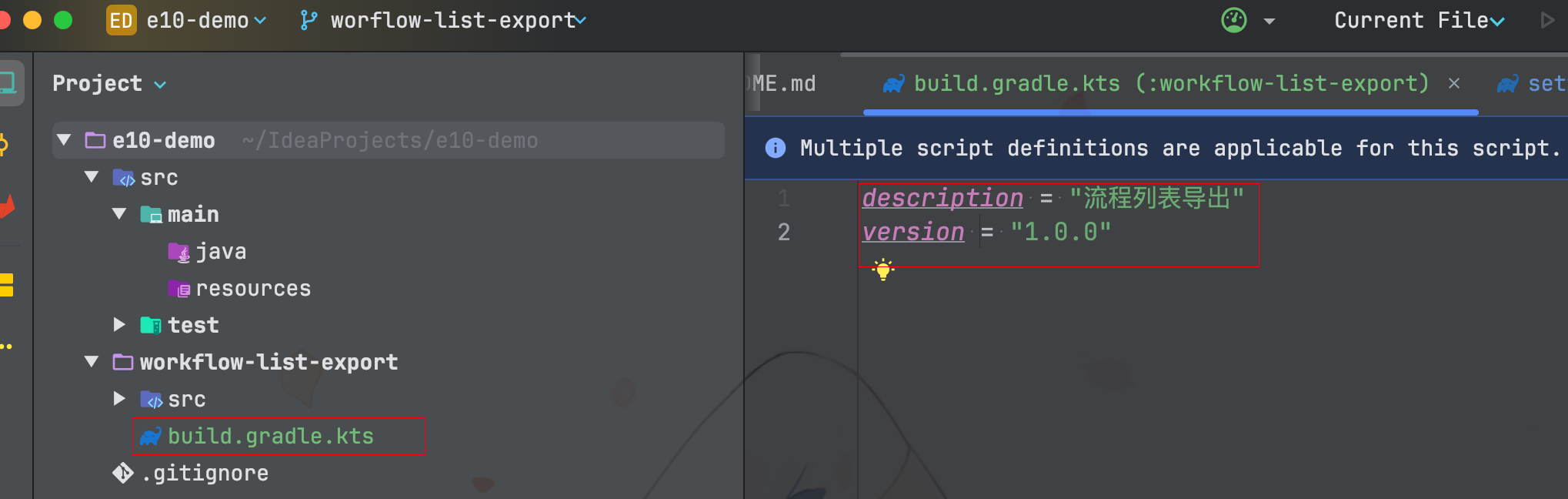
Task: Click the e10-demo project badge icon
Action: [121, 20]
